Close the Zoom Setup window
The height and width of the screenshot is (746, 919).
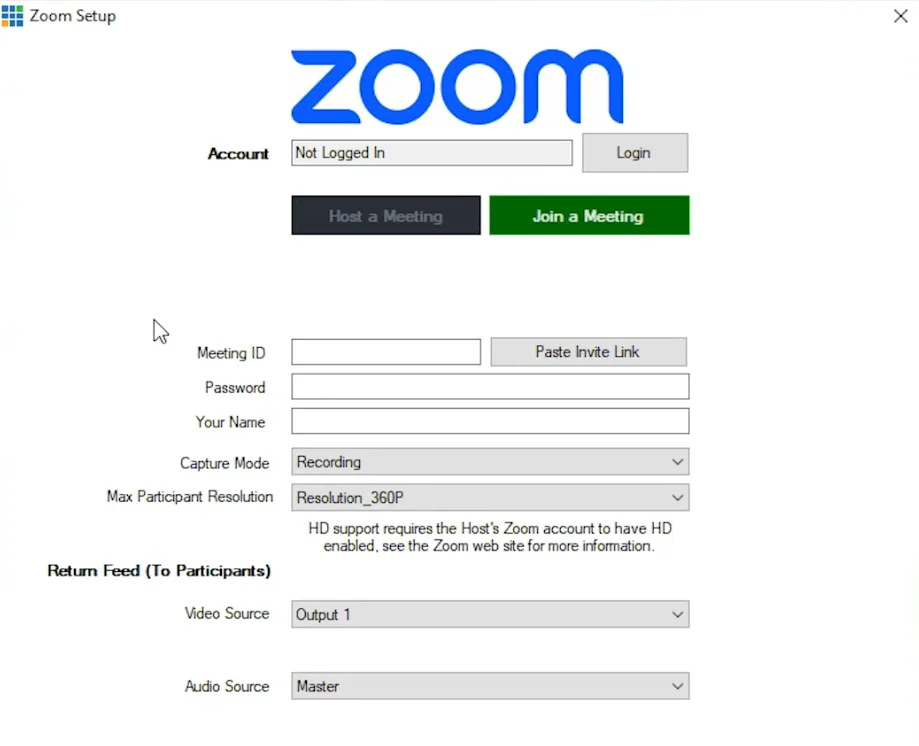899,15
